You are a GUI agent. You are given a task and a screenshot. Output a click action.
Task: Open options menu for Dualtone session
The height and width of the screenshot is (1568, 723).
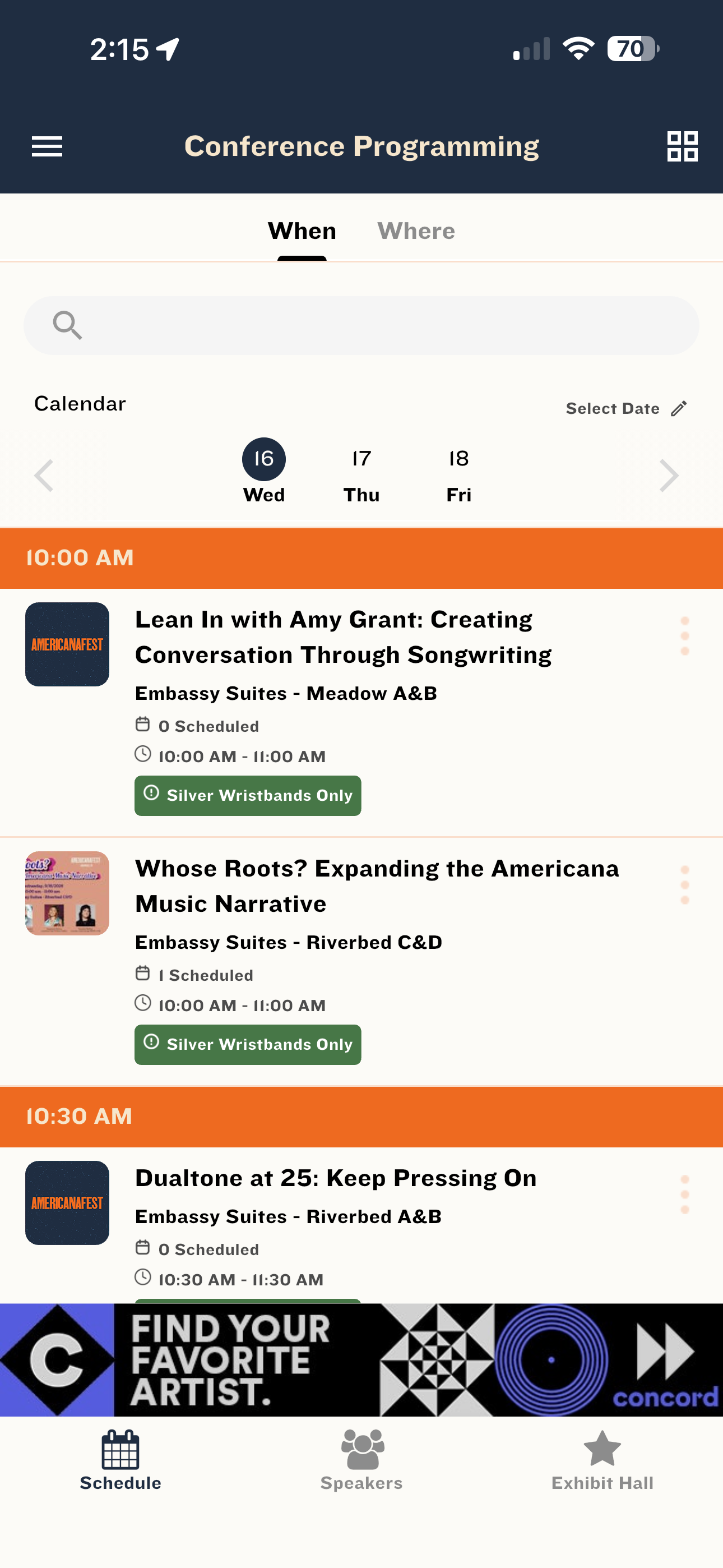[685, 1195]
